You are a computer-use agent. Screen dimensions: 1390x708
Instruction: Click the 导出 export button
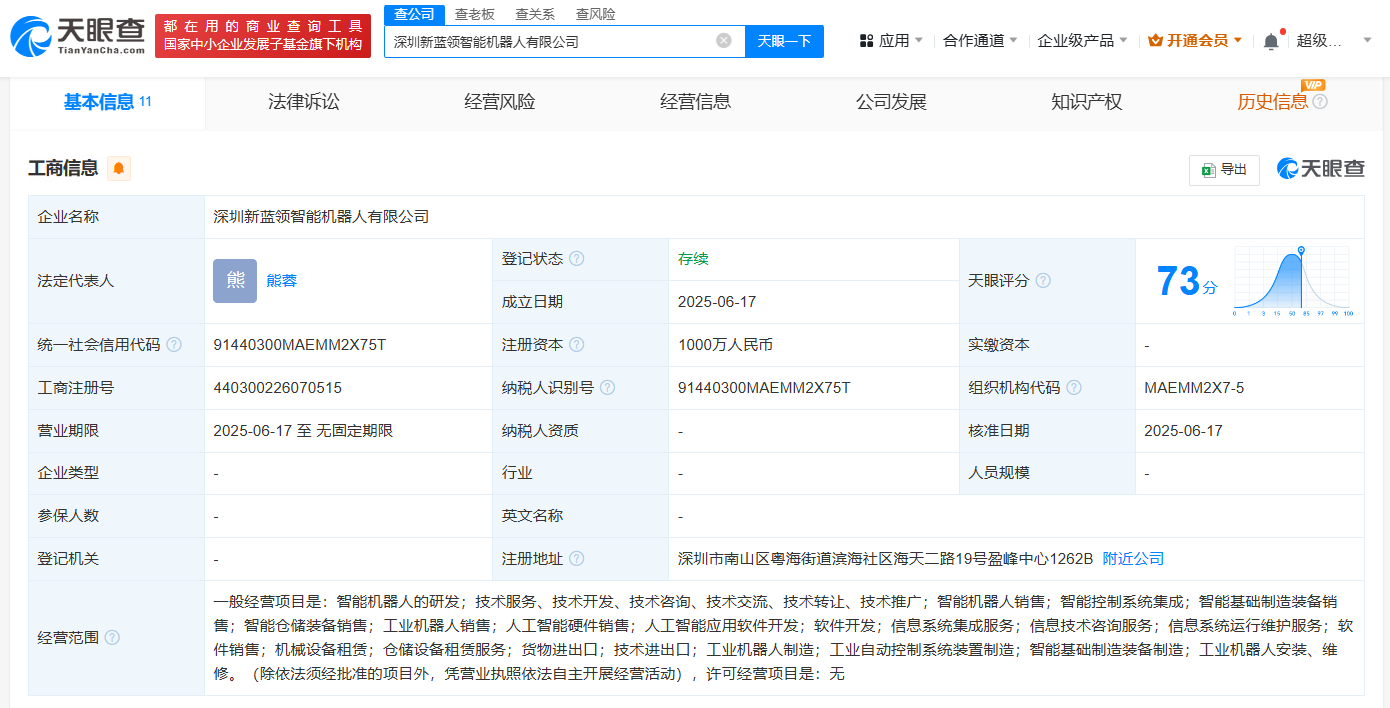(1224, 170)
